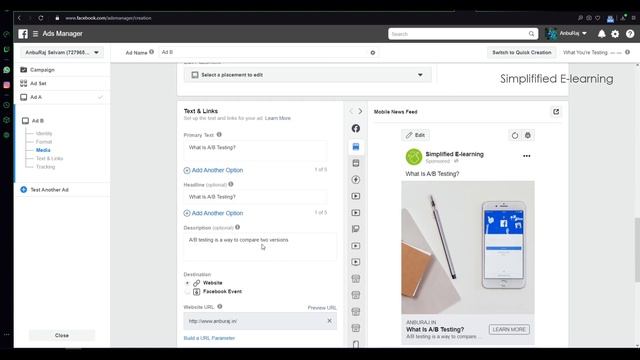The height and width of the screenshot is (360, 640).
Task: Add another option under Headline
Action: (x=213, y=213)
